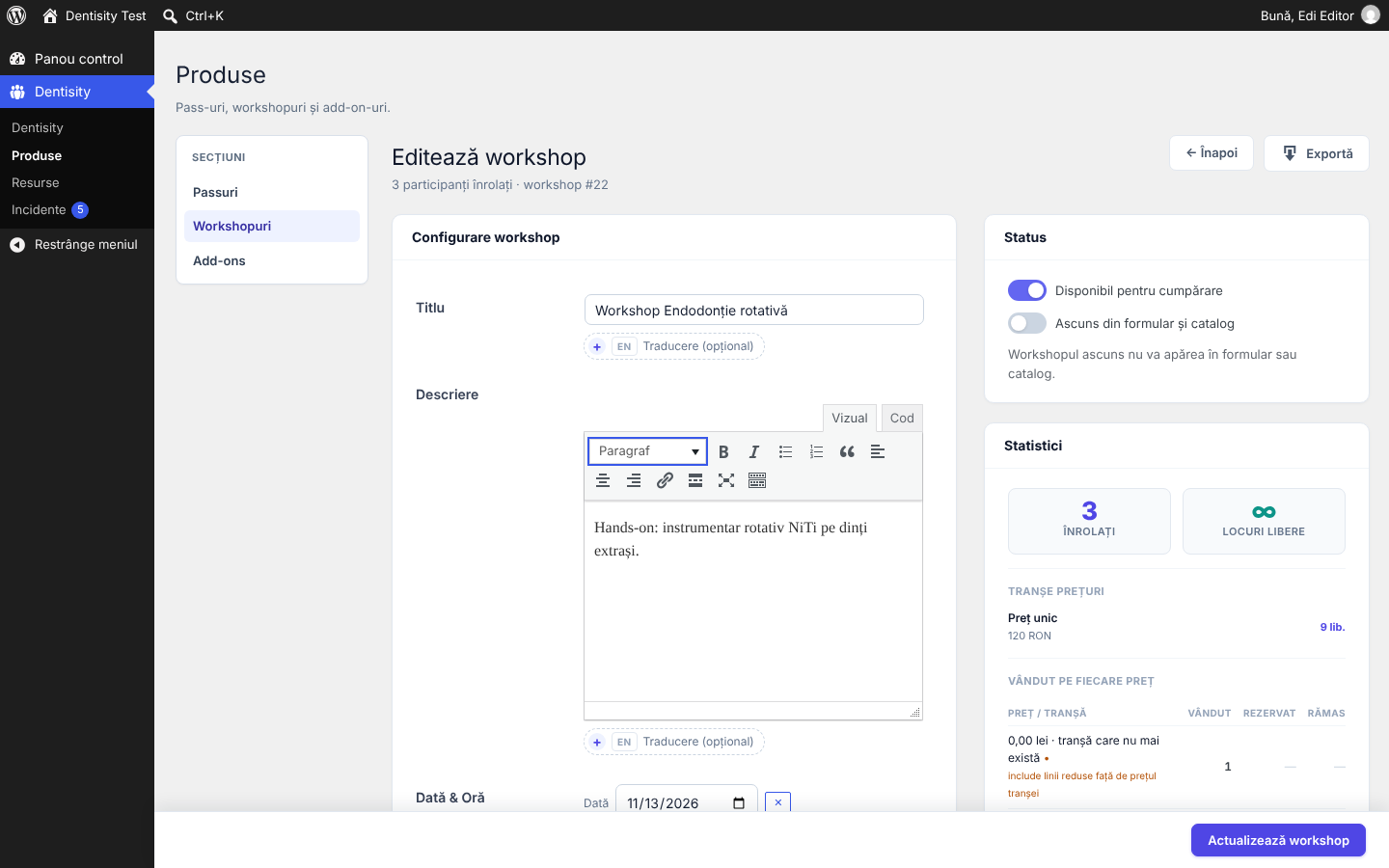1389x868 pixels.
Task: Open the Passuri section
Action: click(x=272, y=192)
